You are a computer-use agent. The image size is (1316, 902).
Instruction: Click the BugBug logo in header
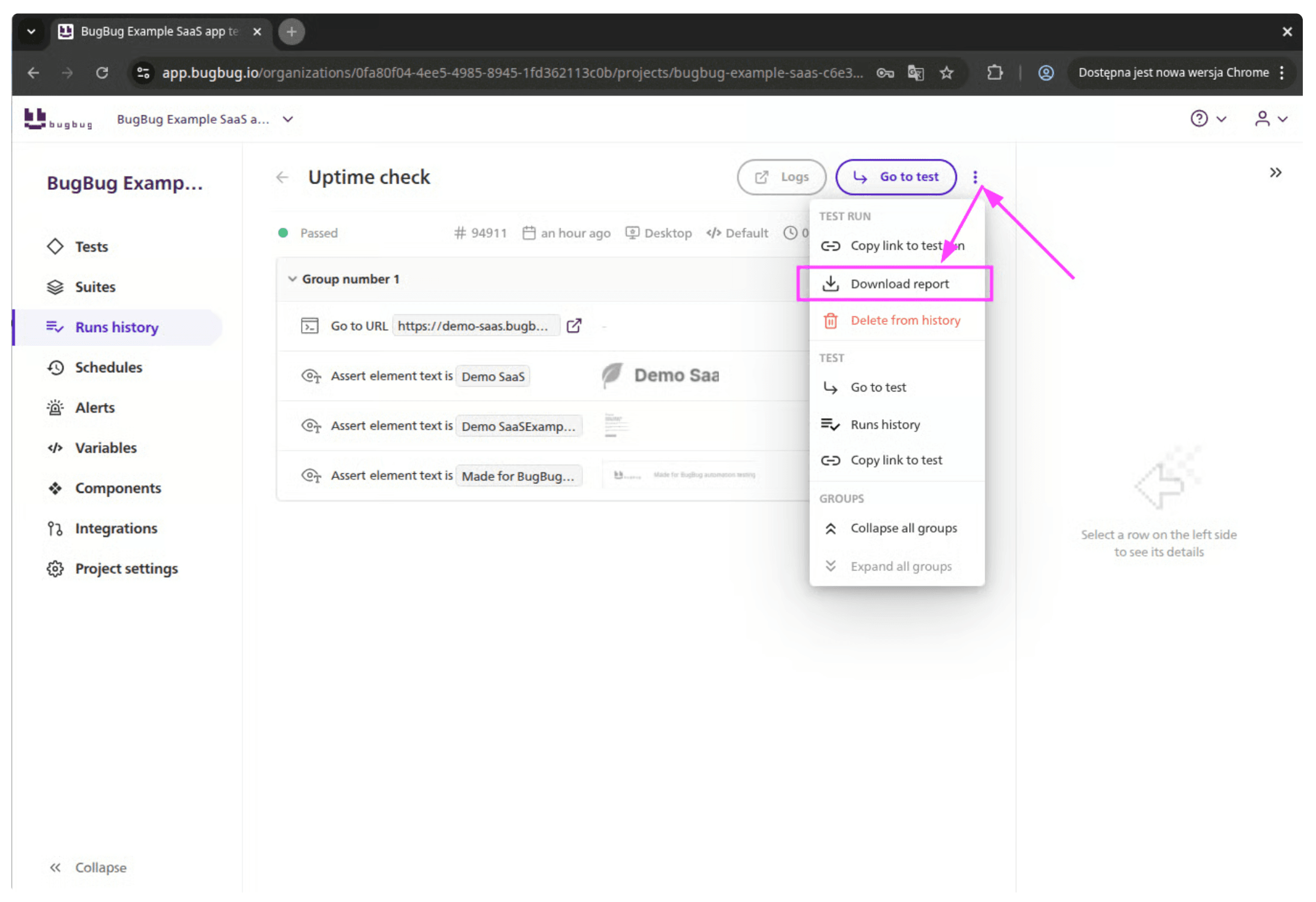58,119
